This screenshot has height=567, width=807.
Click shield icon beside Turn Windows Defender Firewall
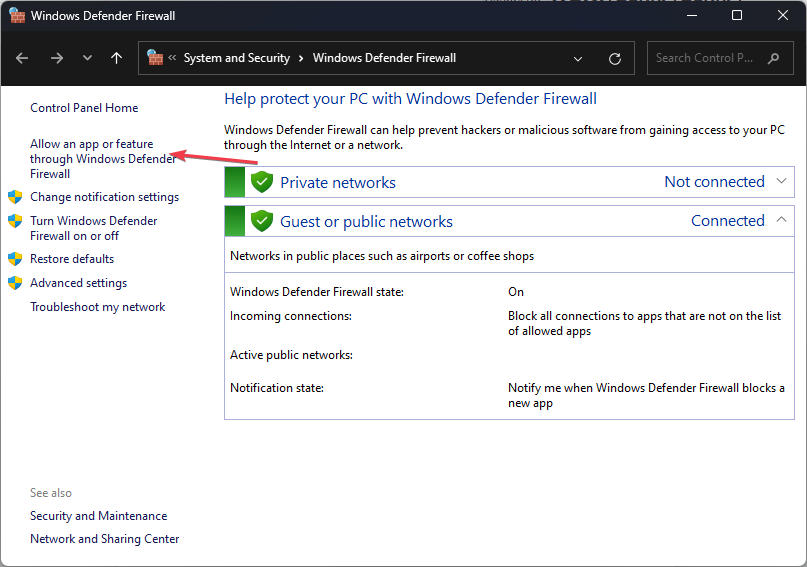15,221
